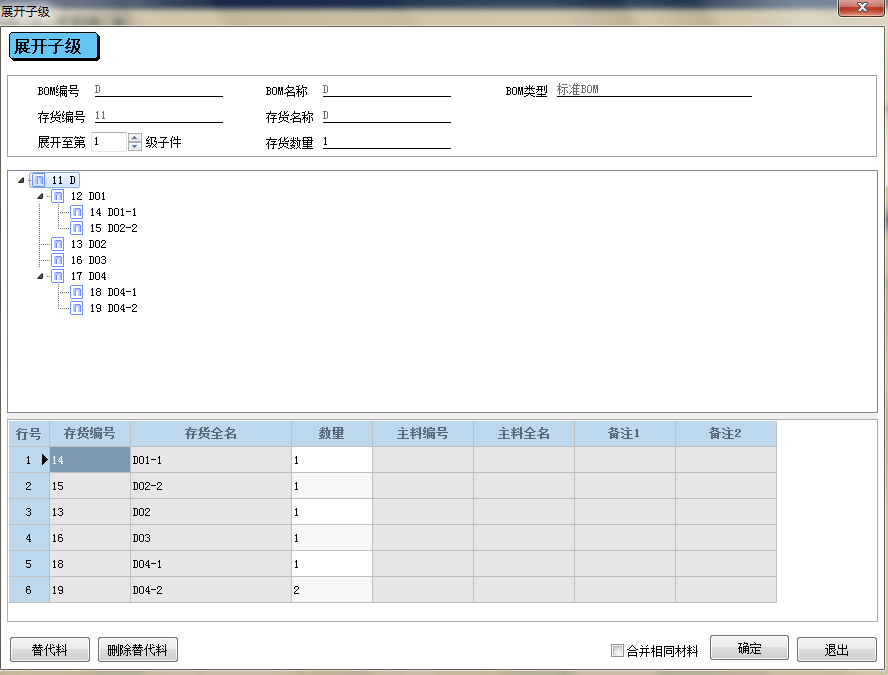
Task: Decrease the 展开至第 level with down arrow
Action: click(135, 146)
